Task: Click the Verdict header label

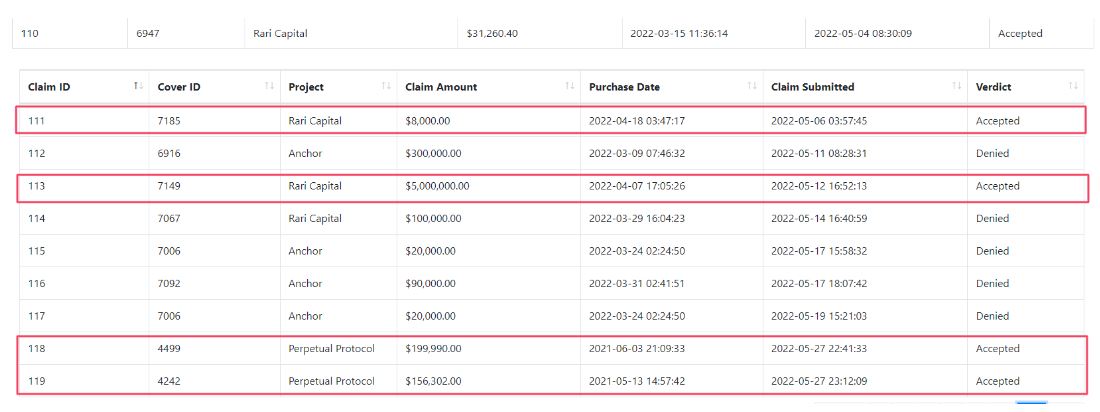Action: [x=993, y=87]
